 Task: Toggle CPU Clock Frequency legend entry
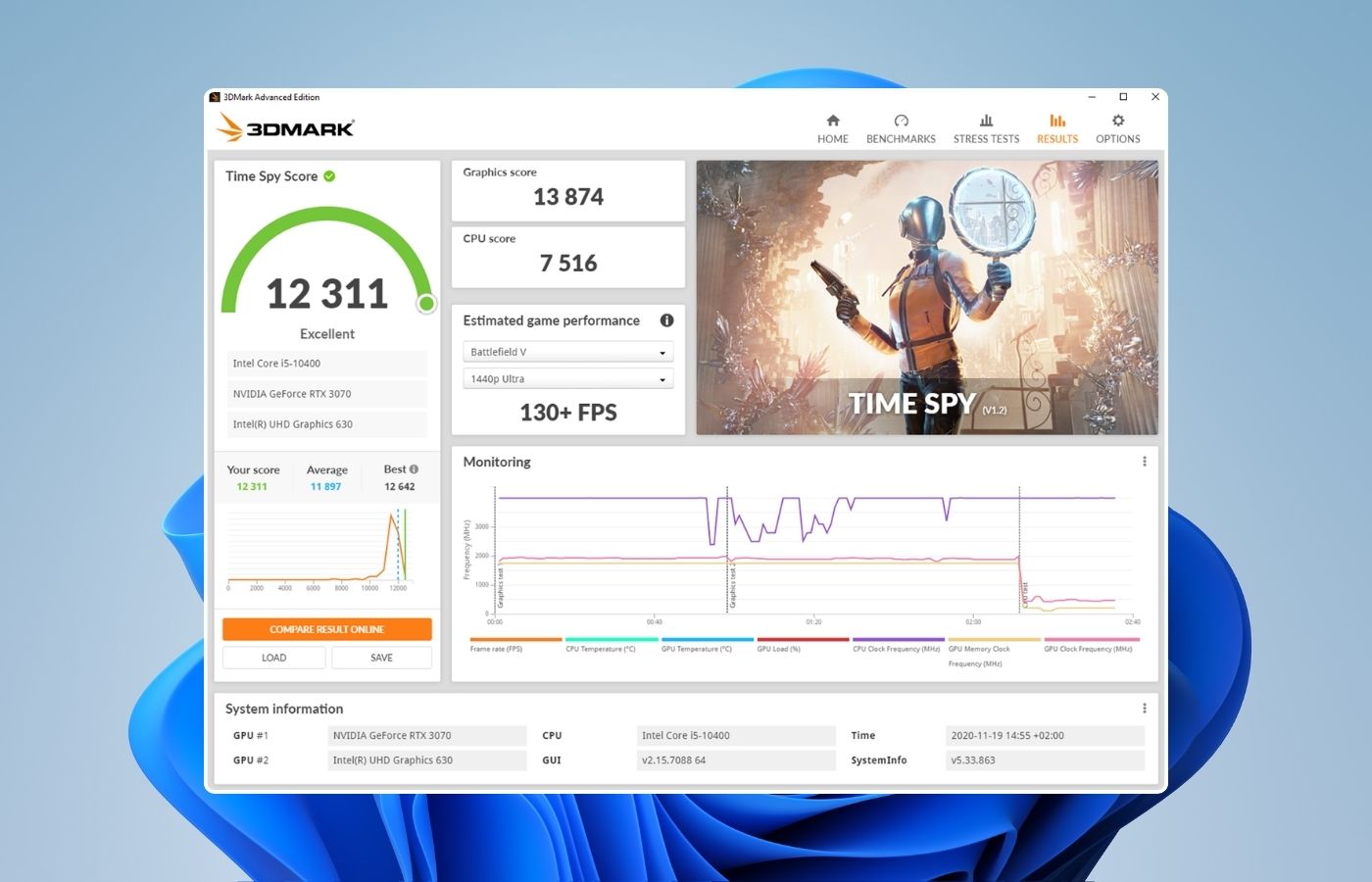tap(898, 645)
